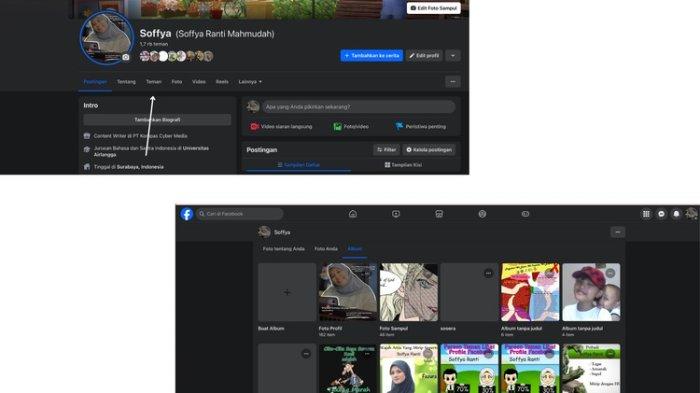This screenshot has height=393, width=700.
Task: Open options on soeera album
Action: coord(488,273)
